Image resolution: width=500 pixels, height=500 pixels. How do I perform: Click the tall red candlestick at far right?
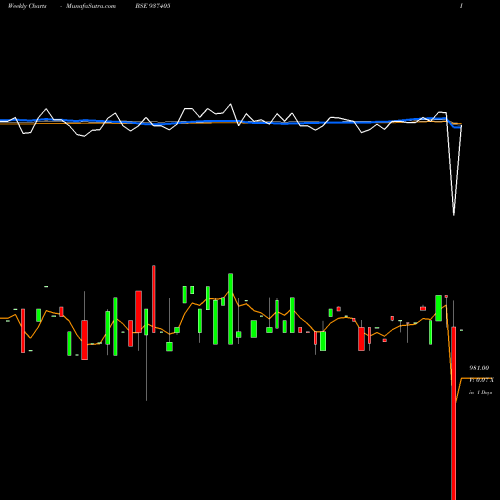point(454,413)
